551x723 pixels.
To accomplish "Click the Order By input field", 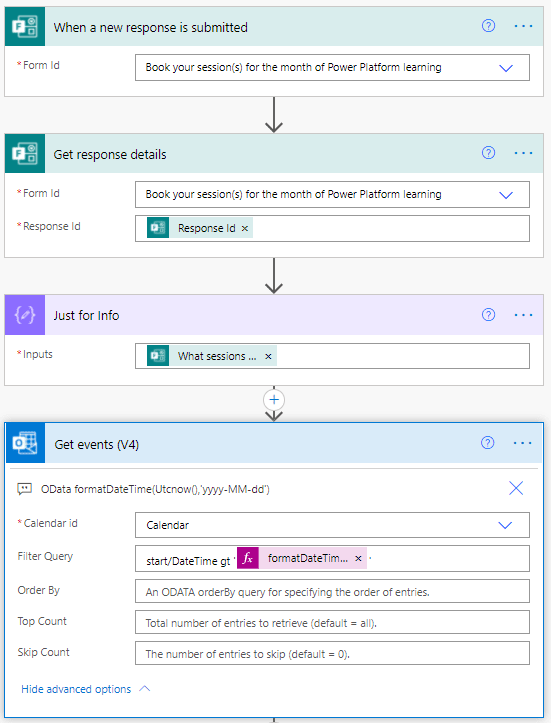I will click(x=332, y=591).
